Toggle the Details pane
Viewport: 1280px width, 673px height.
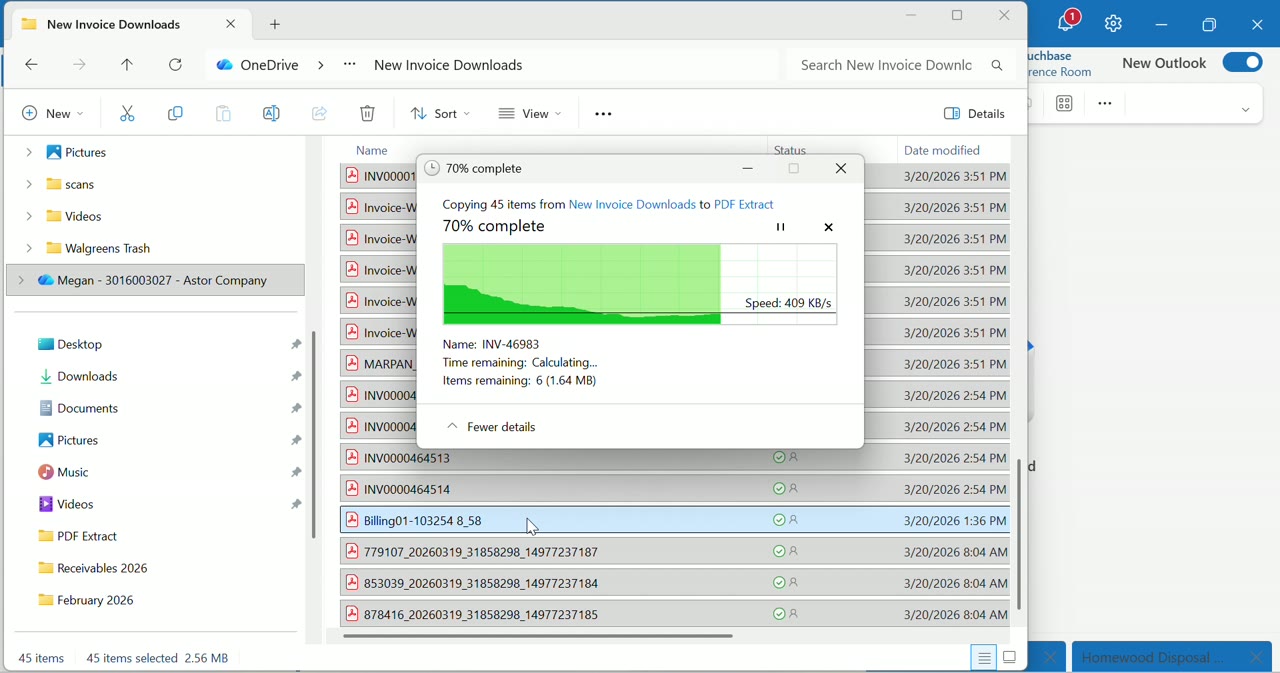[976, 114]
